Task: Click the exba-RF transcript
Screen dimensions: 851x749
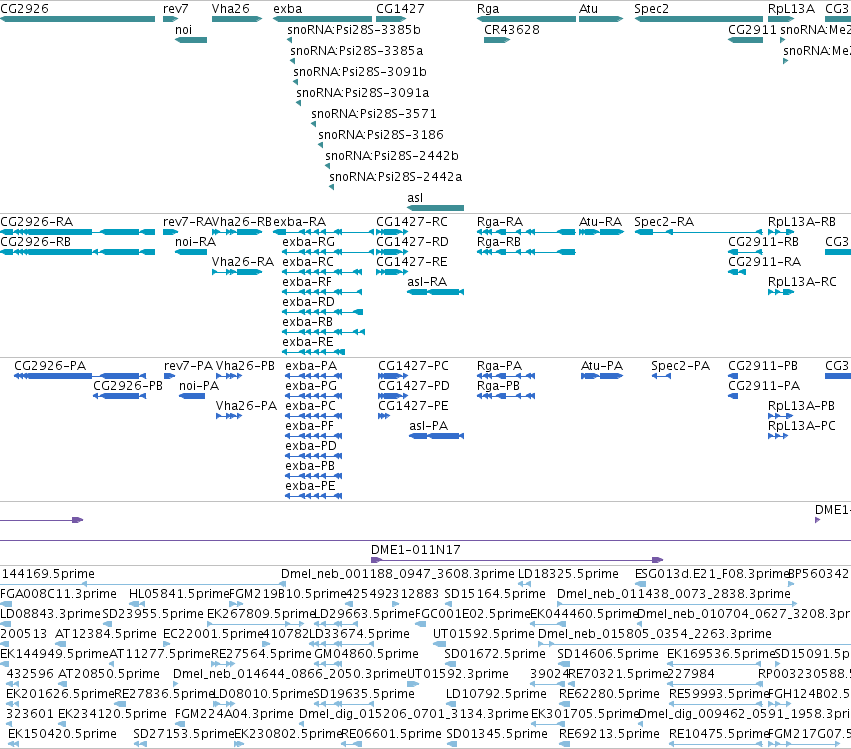Action: point(322,292)
